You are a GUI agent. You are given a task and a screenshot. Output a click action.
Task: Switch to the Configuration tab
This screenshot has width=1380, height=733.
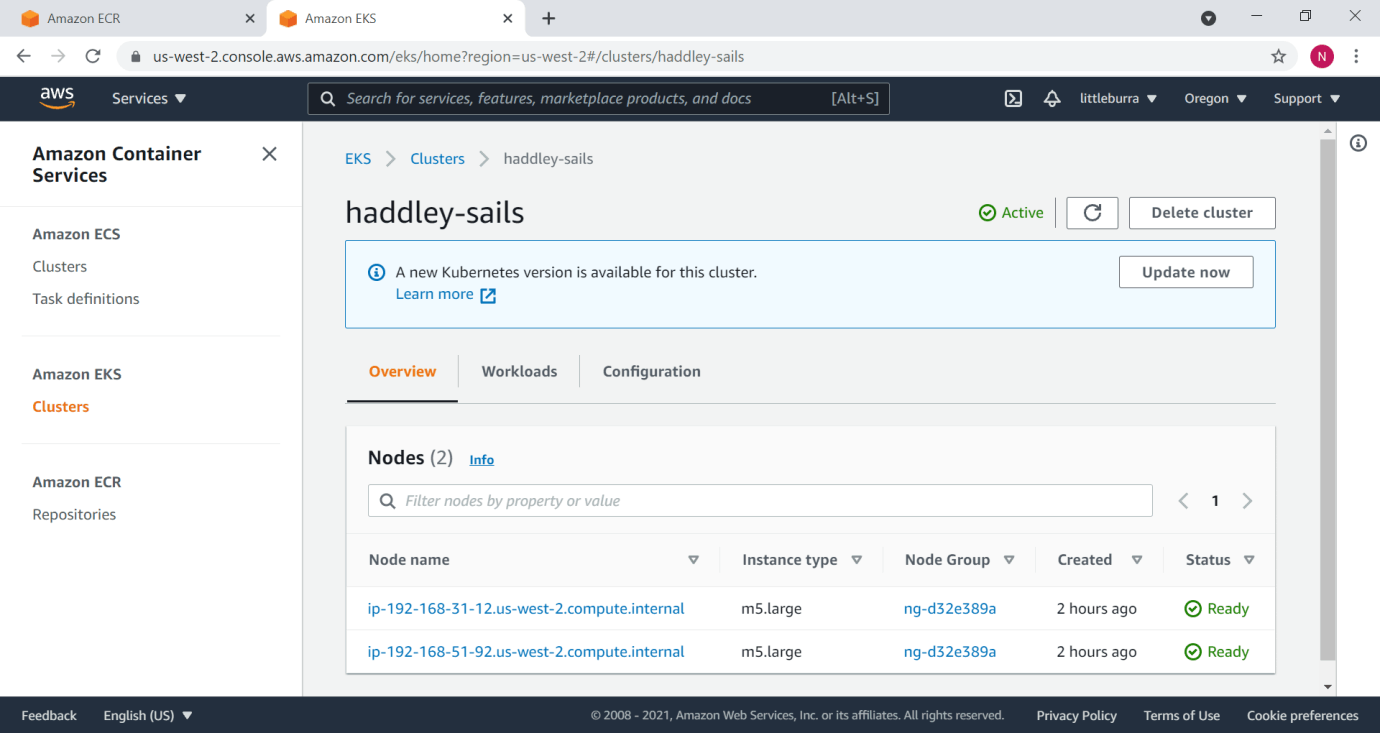point(651,371)
